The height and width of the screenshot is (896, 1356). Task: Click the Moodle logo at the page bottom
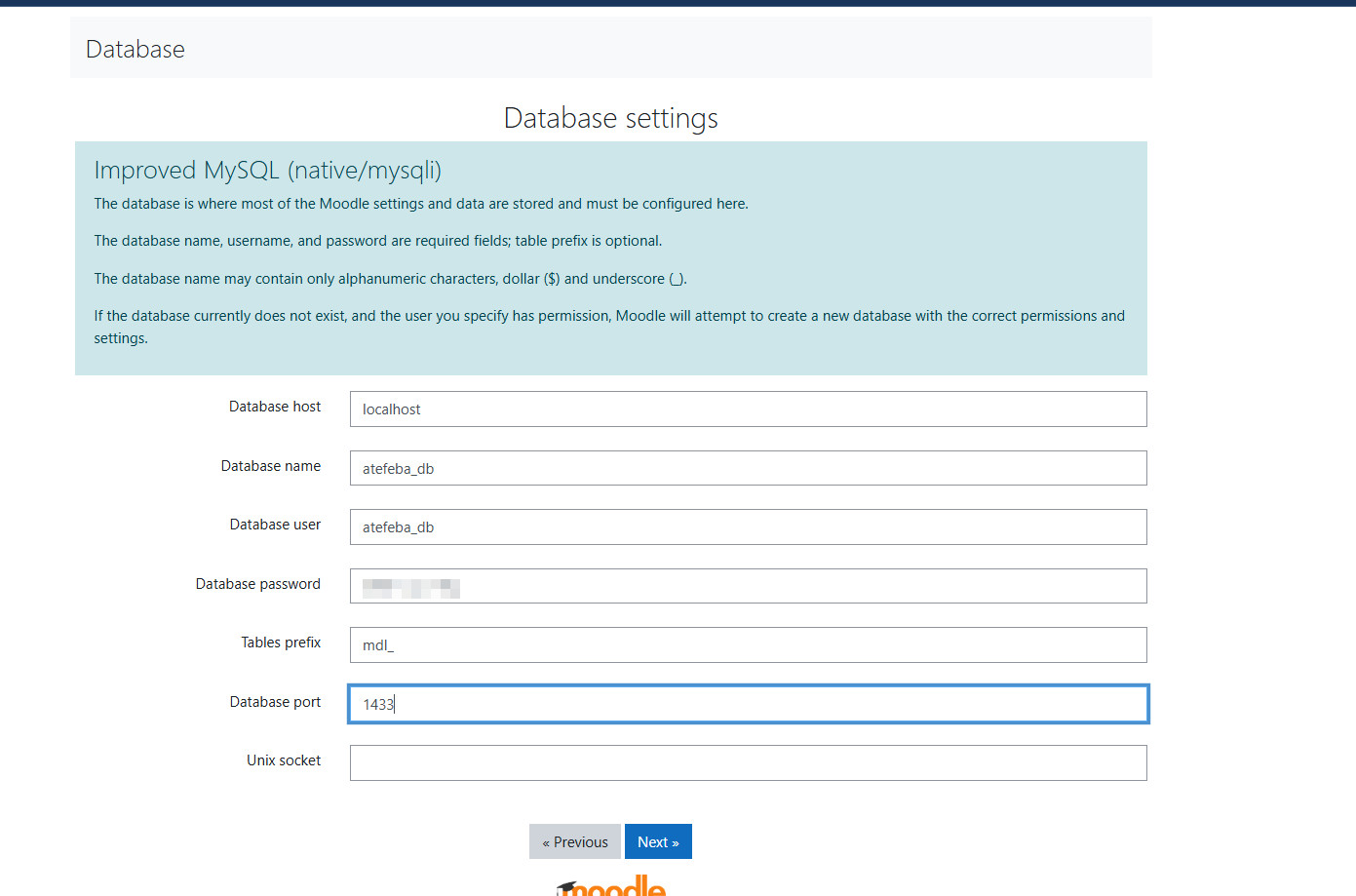(x=610, y=885)
